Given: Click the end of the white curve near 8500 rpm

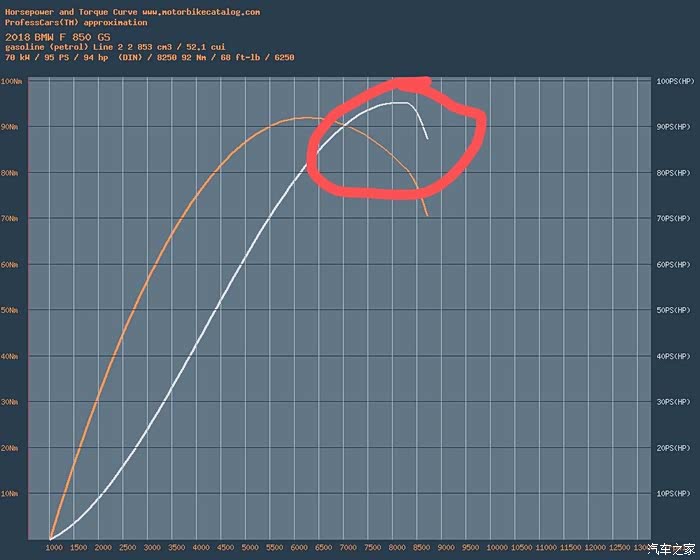Looking at the screenshot, I should 428,138.
